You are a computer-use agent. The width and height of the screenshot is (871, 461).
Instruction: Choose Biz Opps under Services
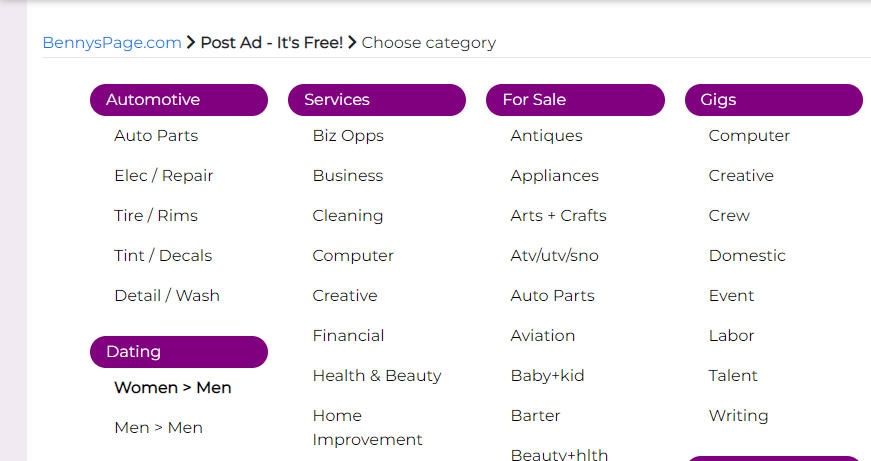pyautogui.click(x=348, y=136)
